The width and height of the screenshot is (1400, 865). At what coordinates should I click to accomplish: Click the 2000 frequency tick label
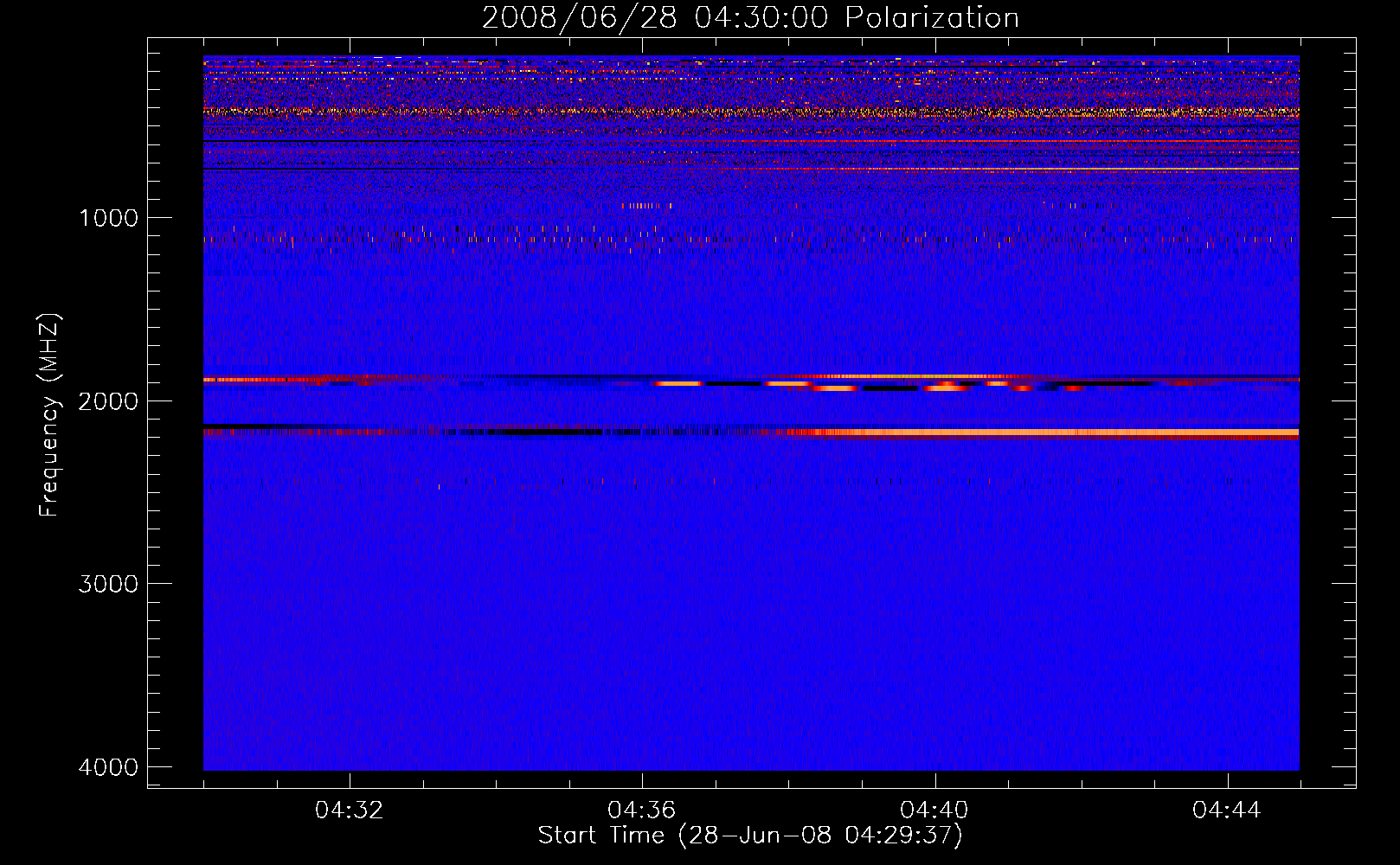(108, 401)
